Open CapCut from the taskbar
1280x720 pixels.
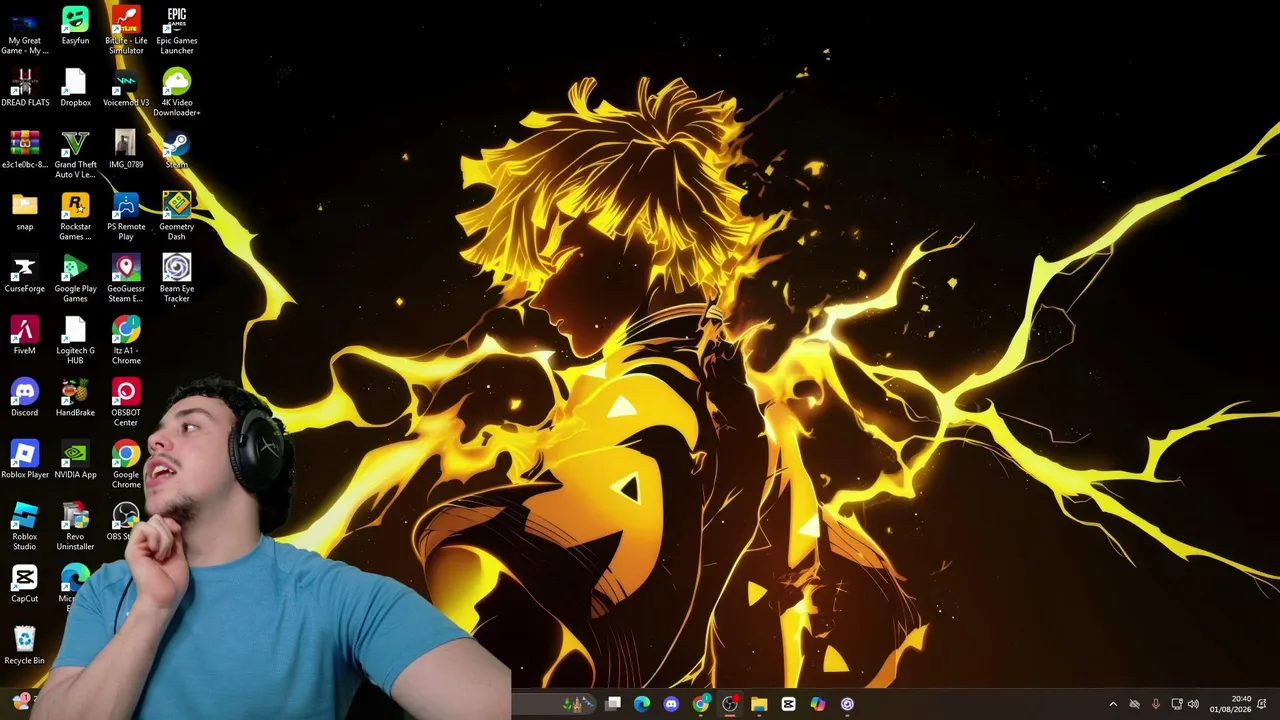[789, 704]
